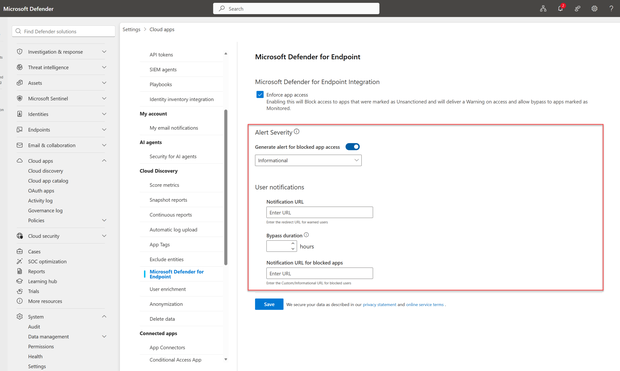Click the Reports icon
Viewport: 620px width, 371px height.
coord(19,271)
